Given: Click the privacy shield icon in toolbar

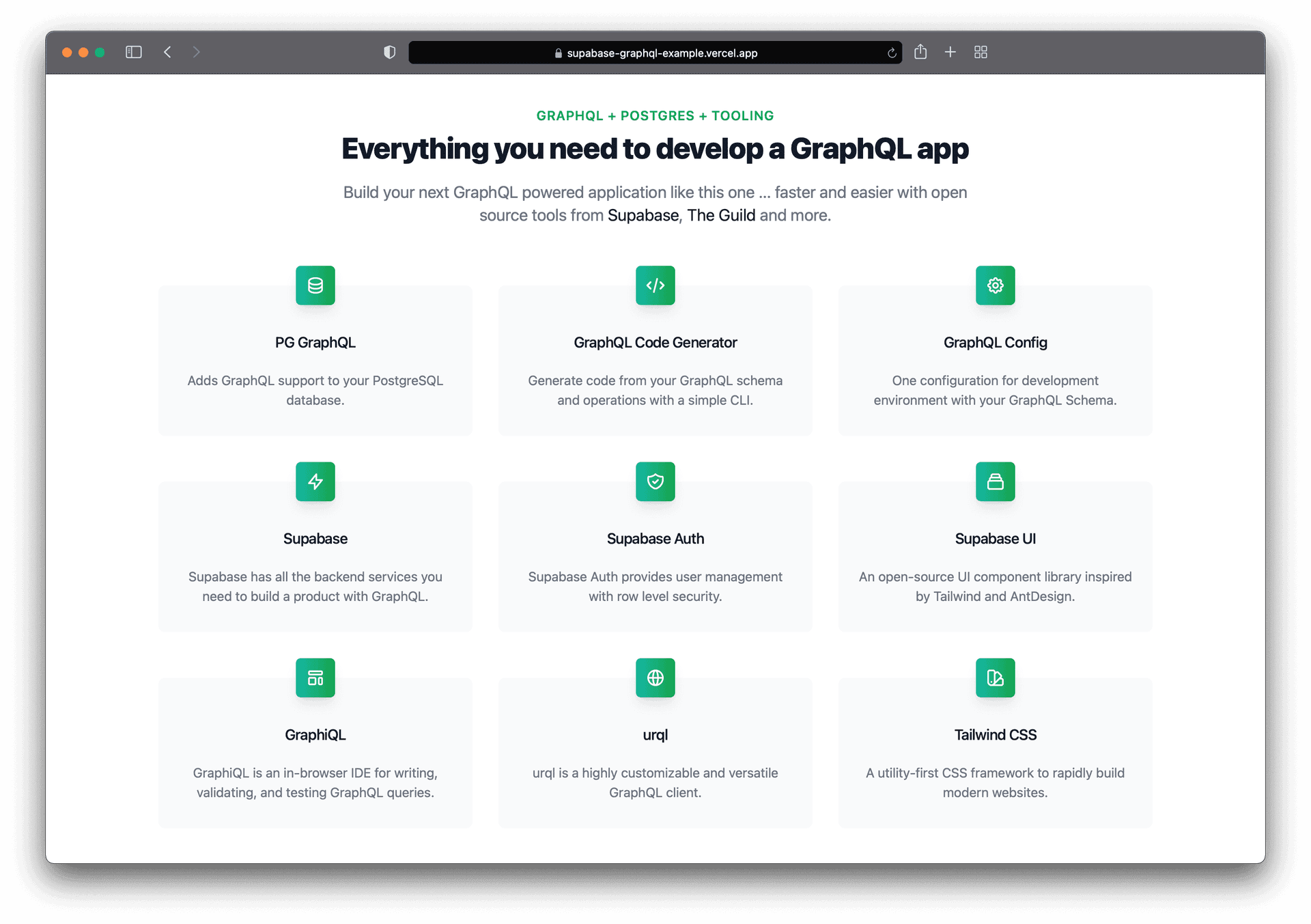Looking at the screenshot, I should pyautogui.click(x=389, y=52).
